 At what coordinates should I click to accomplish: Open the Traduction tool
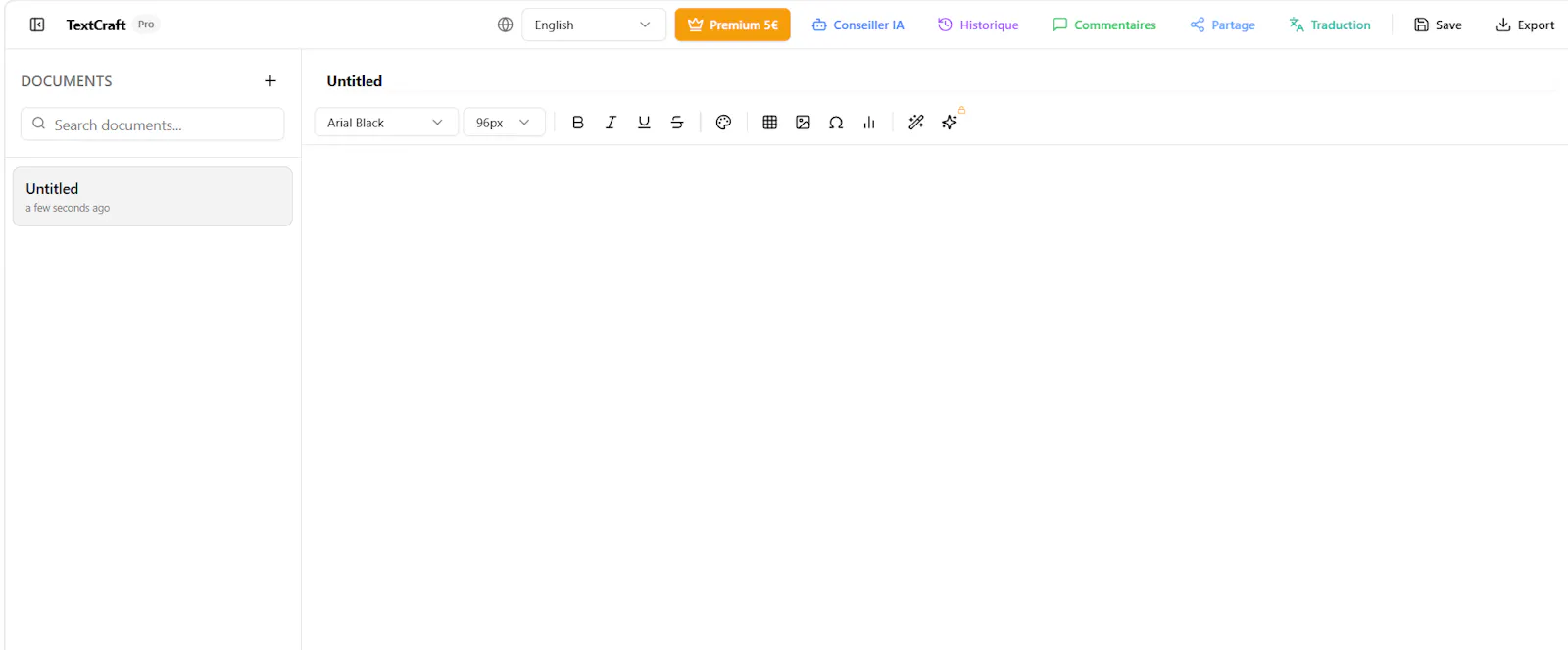(1329, 25)
